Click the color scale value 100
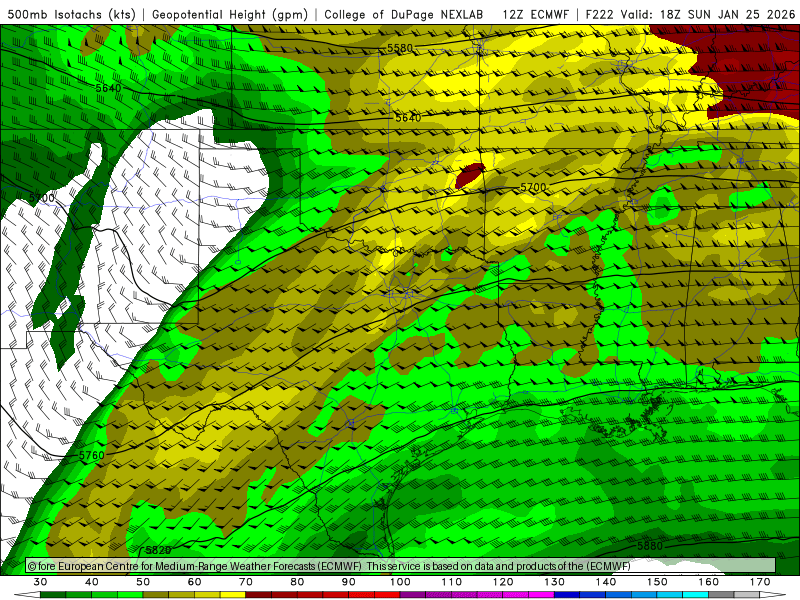 pos(400,582)
